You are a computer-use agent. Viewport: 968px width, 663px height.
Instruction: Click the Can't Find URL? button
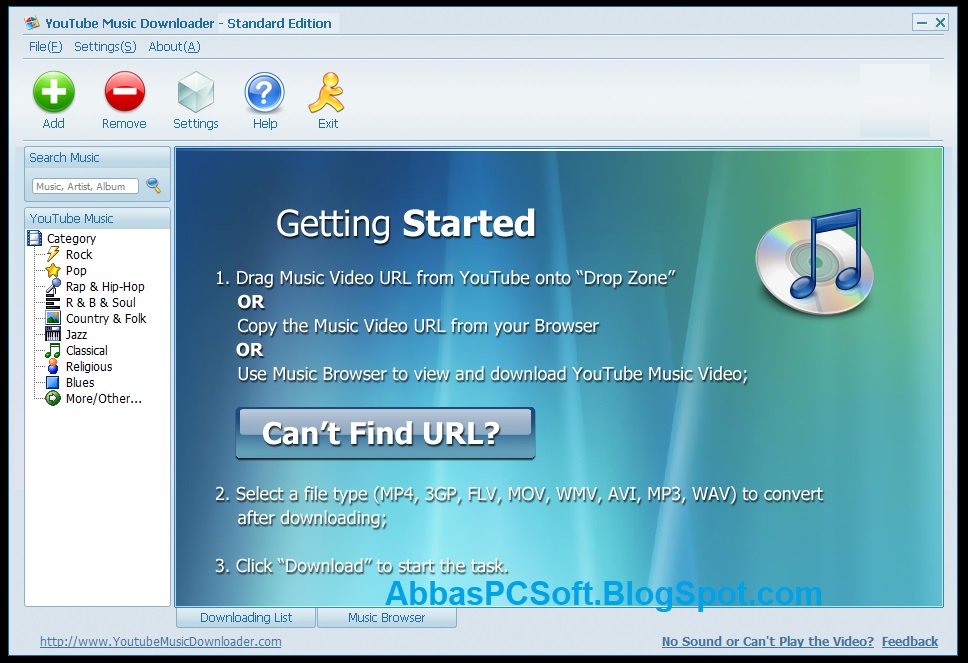click(385, 433)
